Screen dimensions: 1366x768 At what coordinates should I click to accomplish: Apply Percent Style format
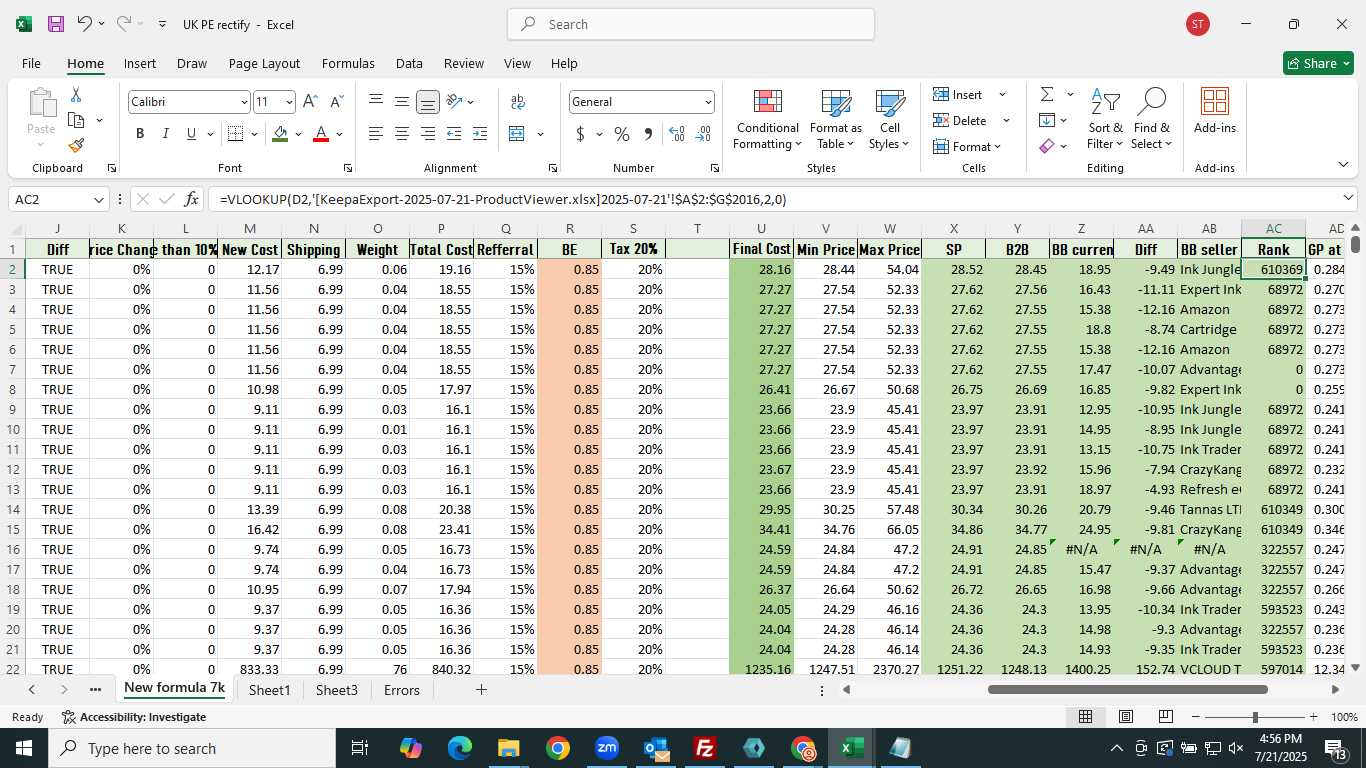pyautogui.click(x=622, y=134)
